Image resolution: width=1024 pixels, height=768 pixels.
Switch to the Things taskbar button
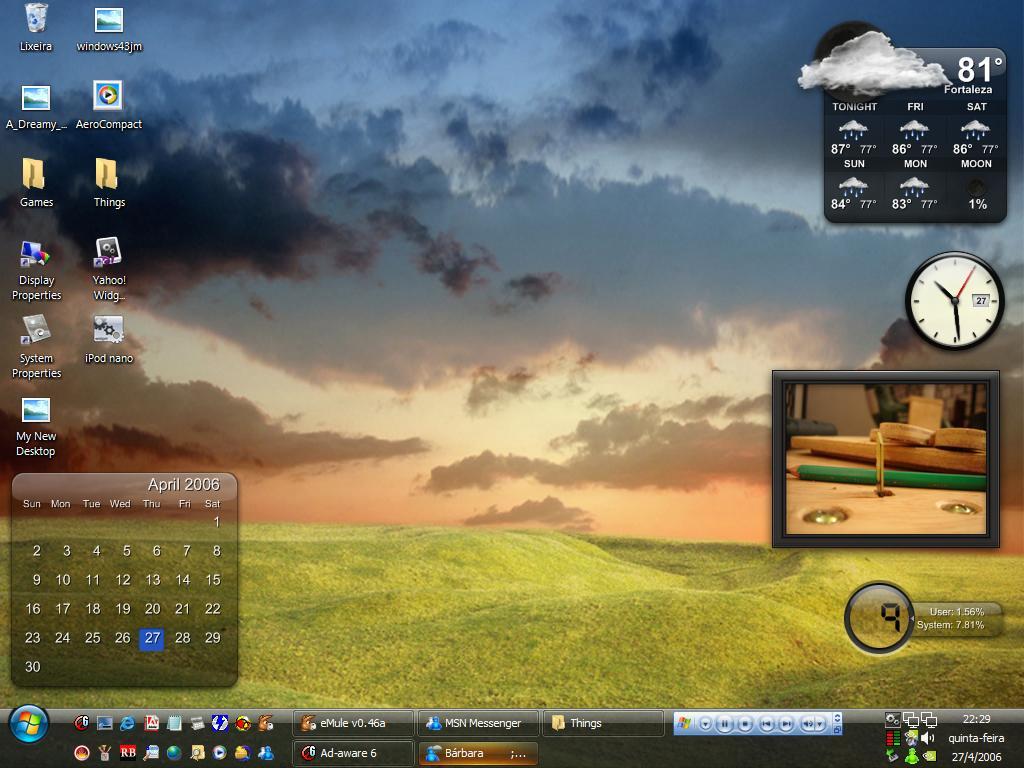point(603,724)
